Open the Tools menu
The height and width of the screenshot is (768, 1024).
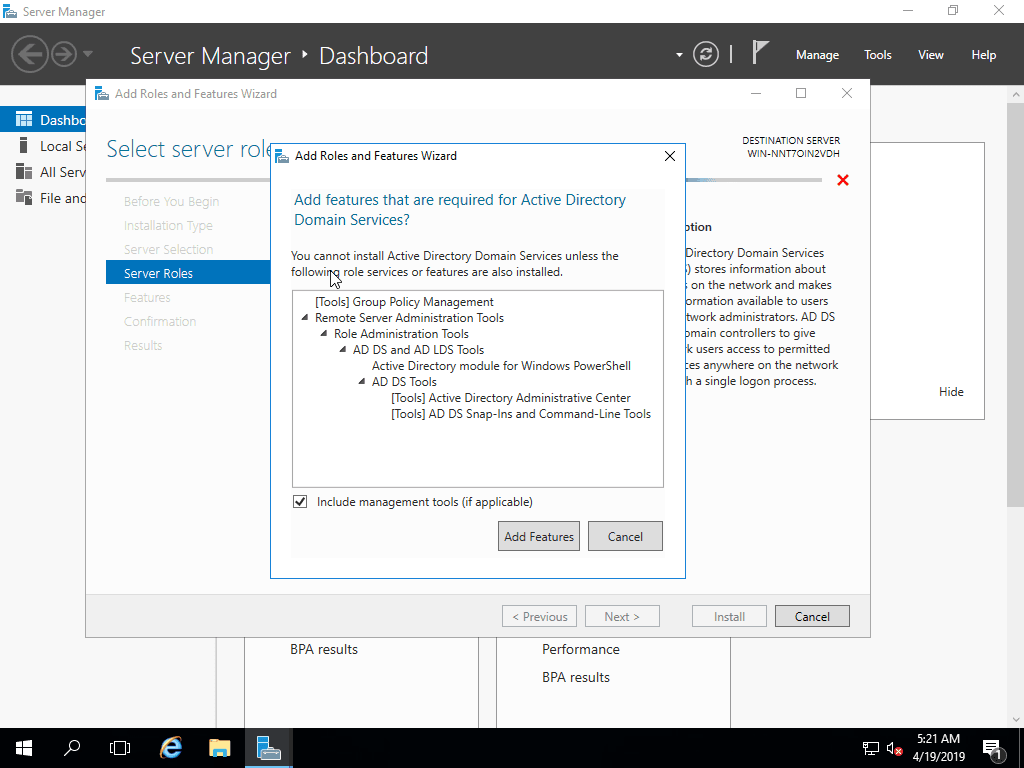pos(878,55)
